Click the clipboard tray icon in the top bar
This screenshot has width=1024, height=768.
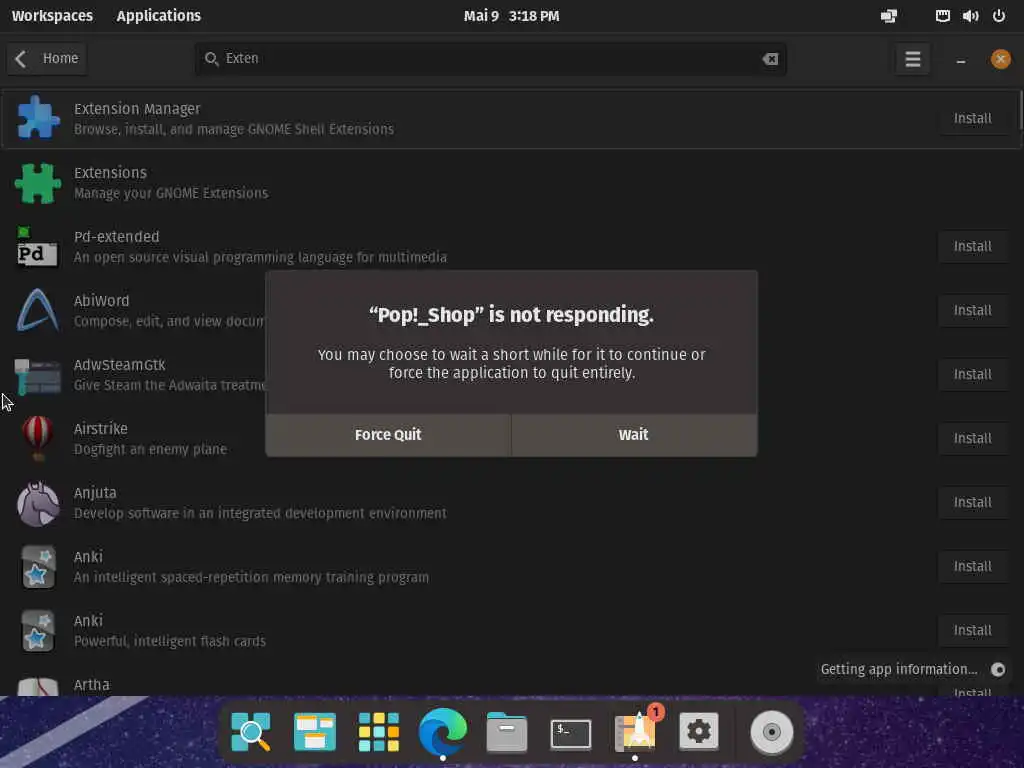click(942, 16)
